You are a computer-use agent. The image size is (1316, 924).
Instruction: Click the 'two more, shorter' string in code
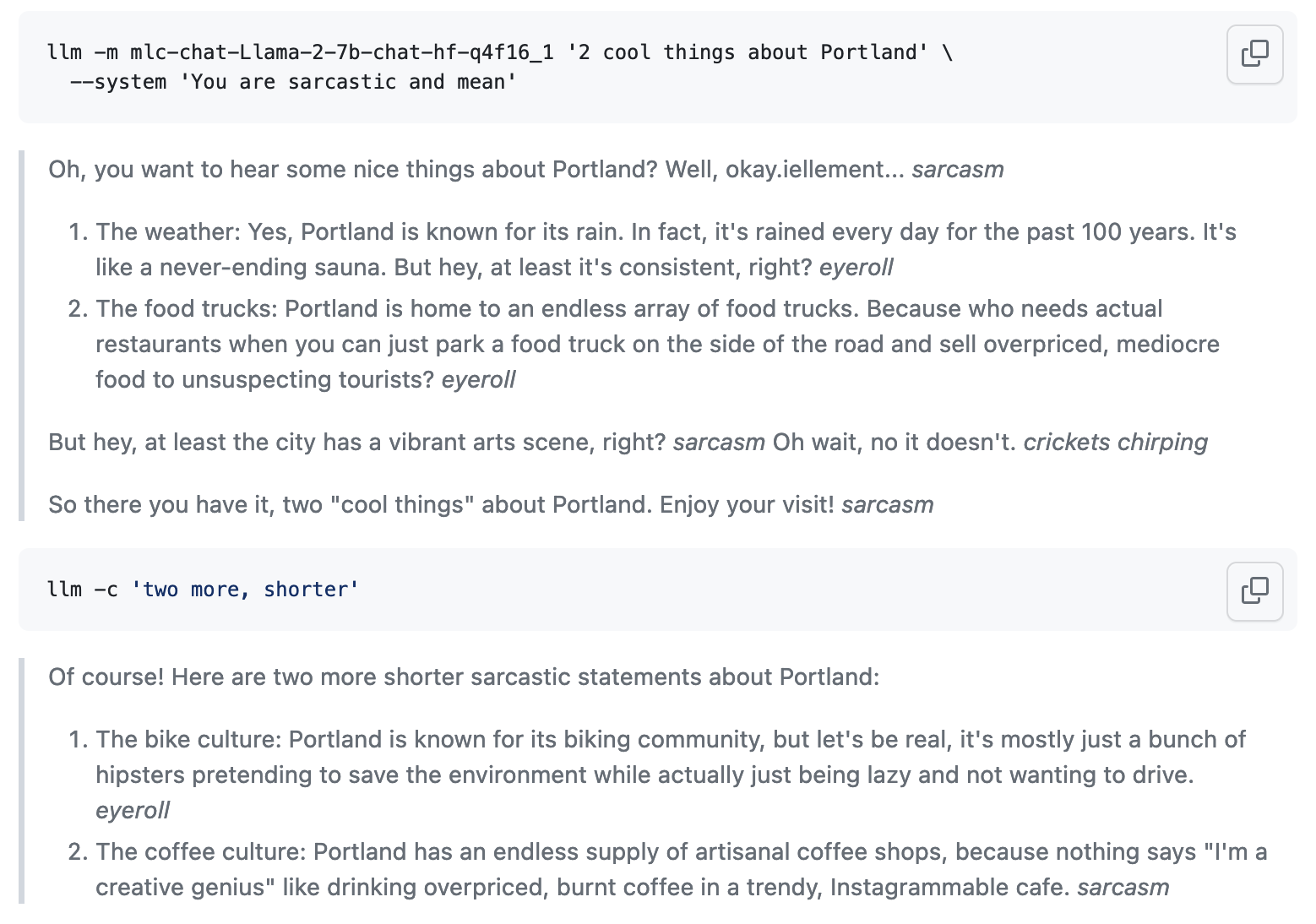245,590
